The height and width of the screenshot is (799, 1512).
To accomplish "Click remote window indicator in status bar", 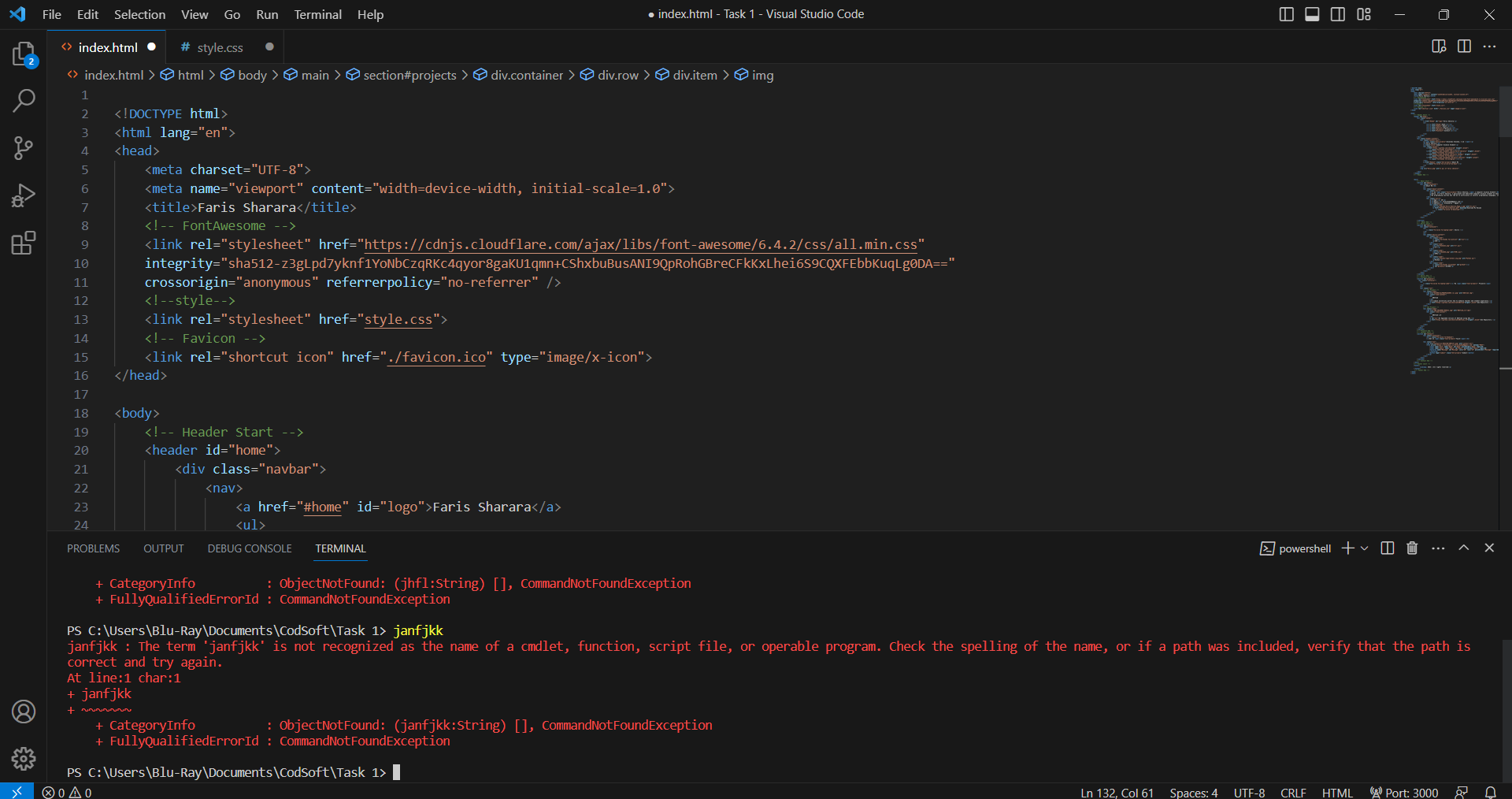I will pyautogui.click(x=17, y=791).
